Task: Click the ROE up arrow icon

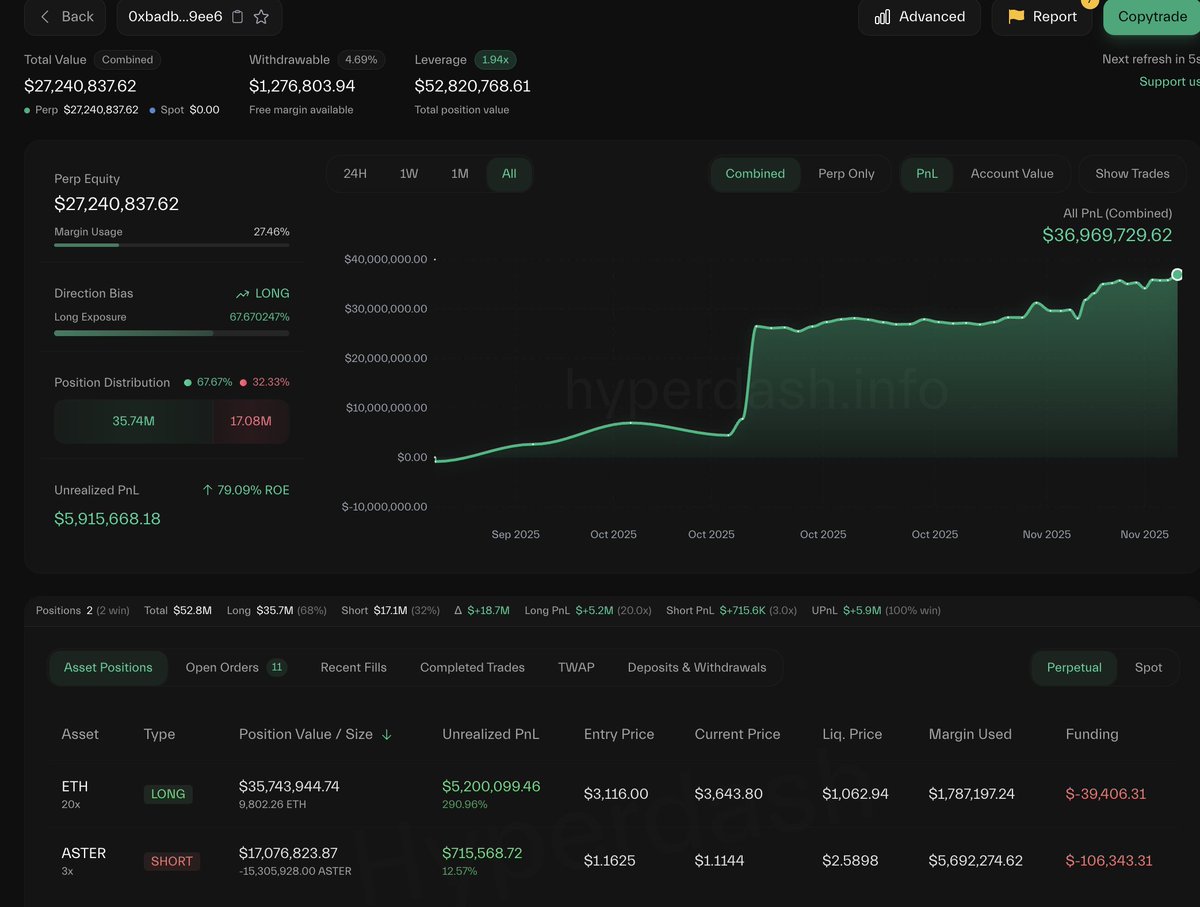Action: pyautogui.click(x=208, y=490)
